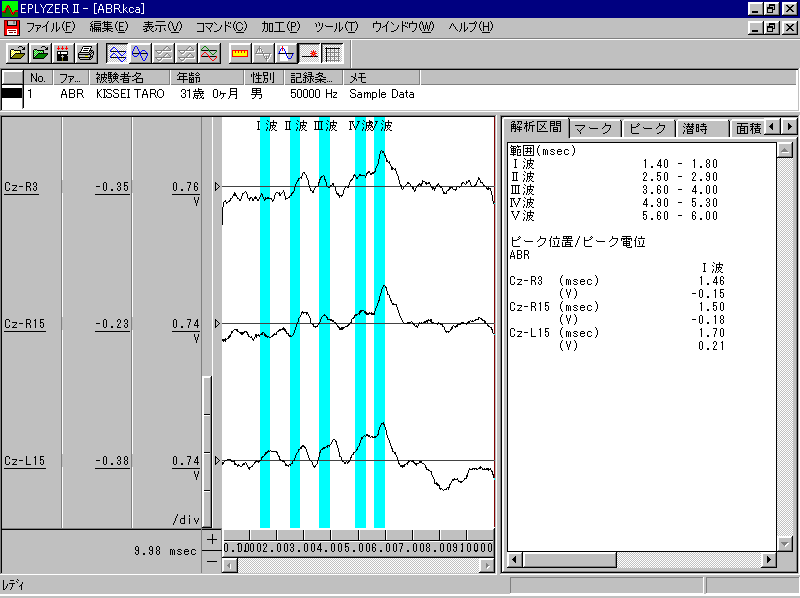This screenshot has width=800, height=598.
Task: Click the red star marker icon
Action: pos(309,52)
